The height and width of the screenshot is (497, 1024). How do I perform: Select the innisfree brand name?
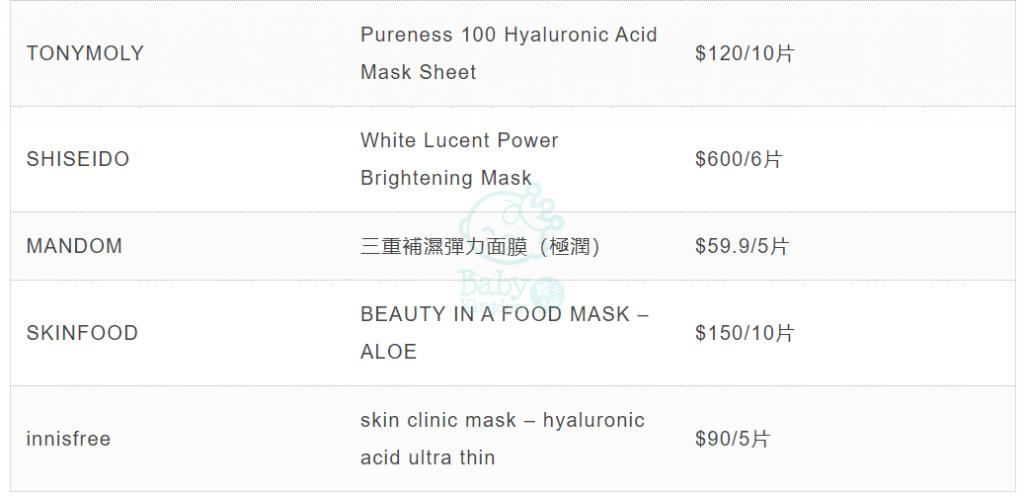(x=69, y=439)
